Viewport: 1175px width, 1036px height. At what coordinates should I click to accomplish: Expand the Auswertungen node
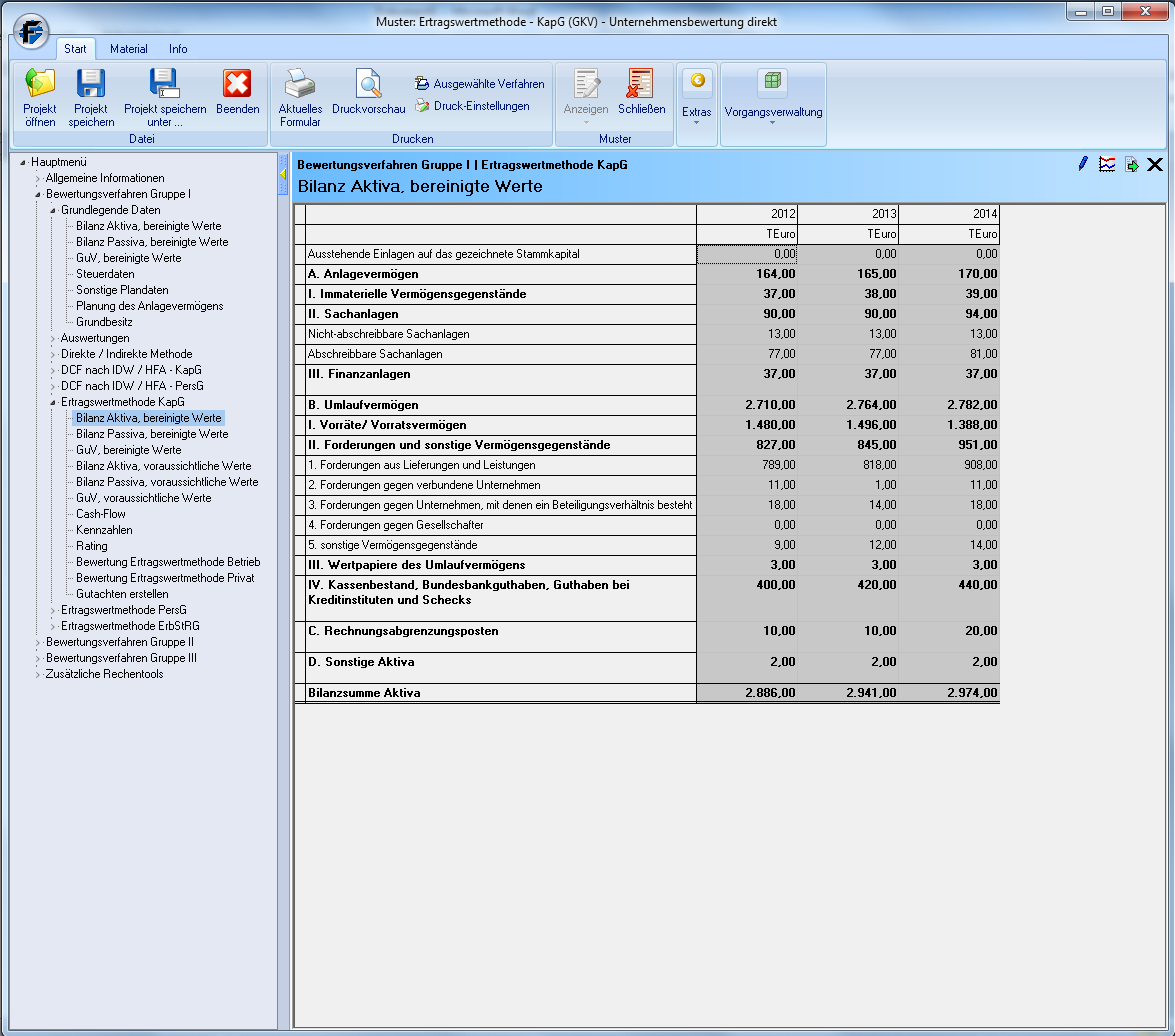pos(52,339)
